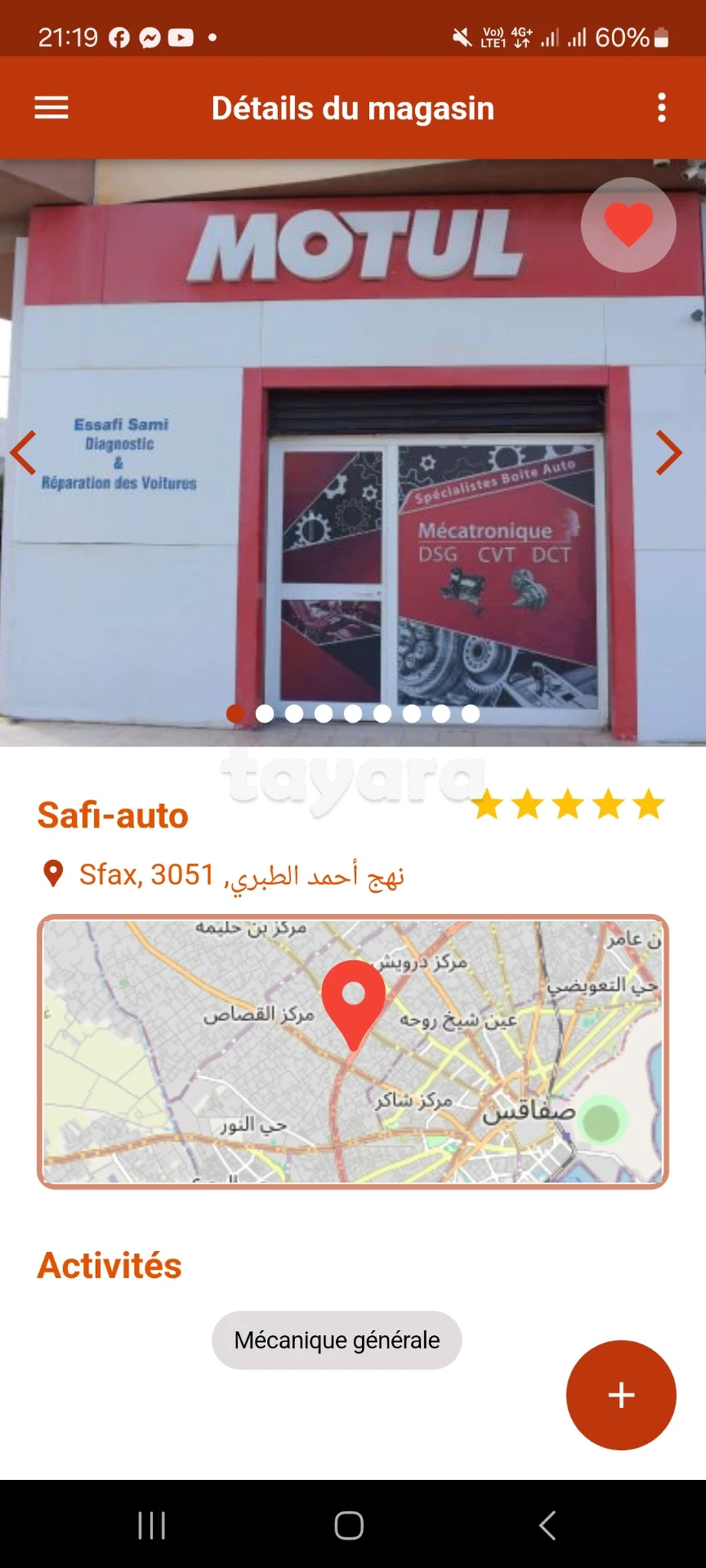Viewport: 706px width, 1568px height.
Task: Select the Mécanique générale activity chip
Action: click(x=337, y=1340)
